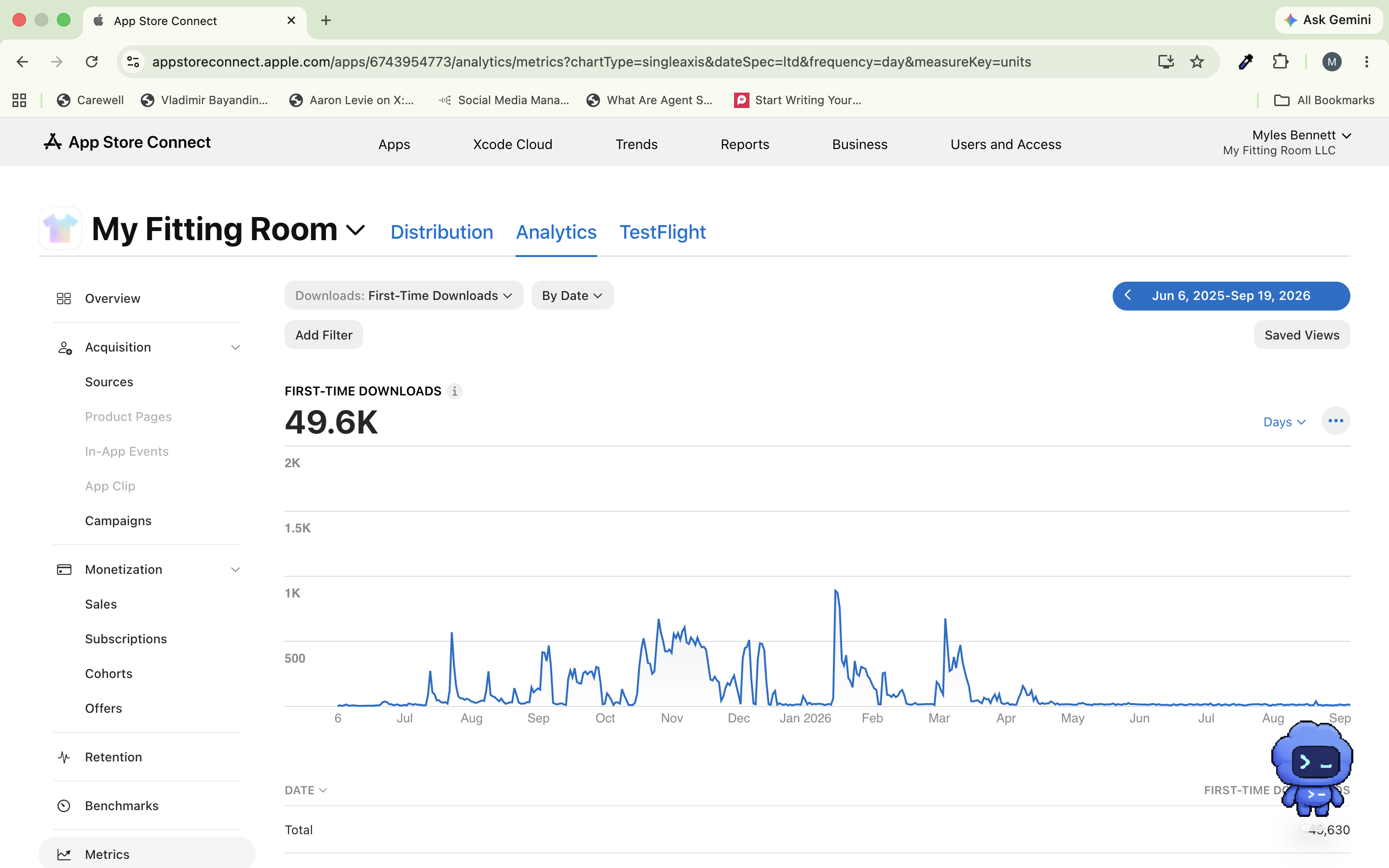Open Users and Access
1389x868 pixels.
tap(1006, 145)
